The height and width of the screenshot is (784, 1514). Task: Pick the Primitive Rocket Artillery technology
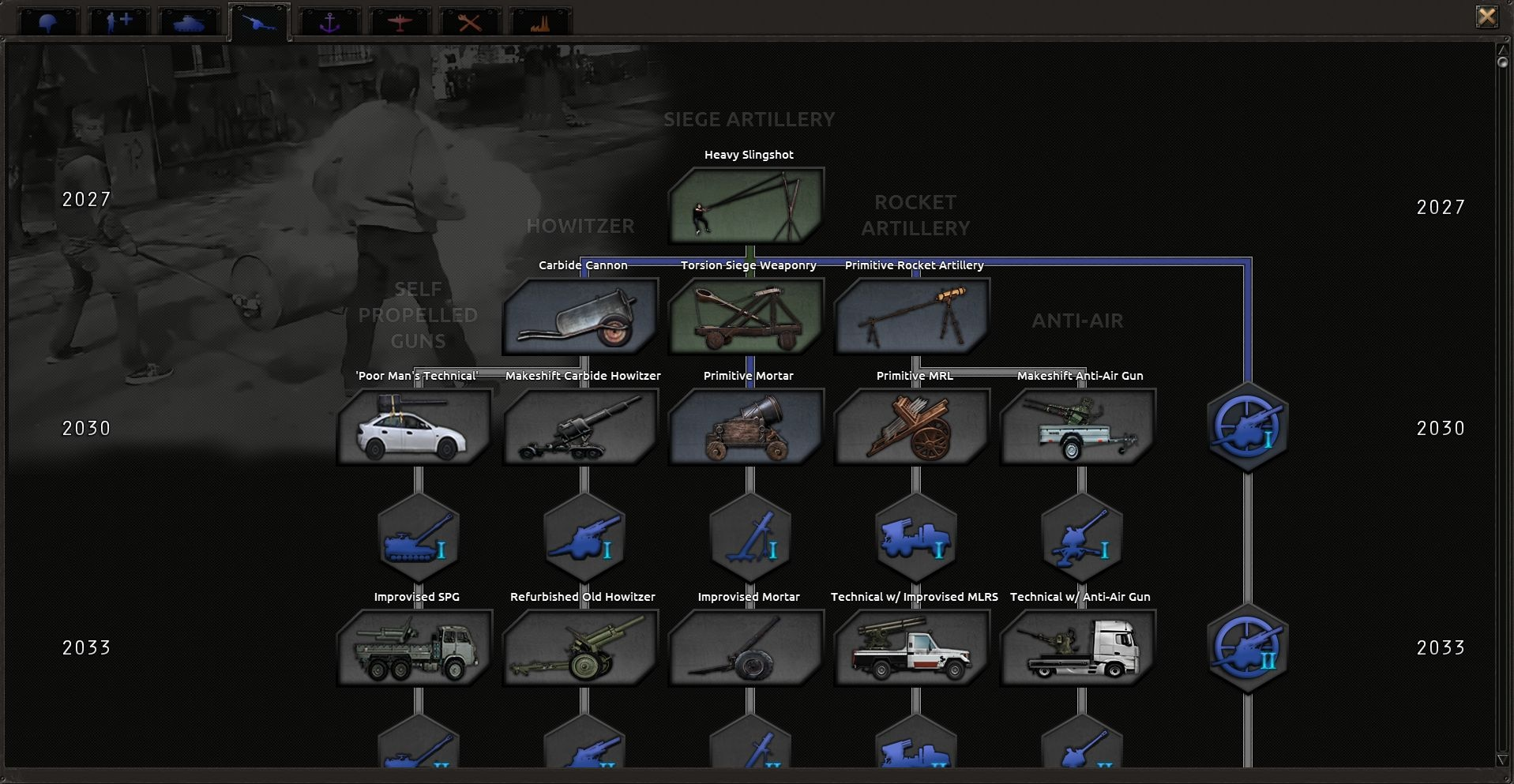[912, 316]
